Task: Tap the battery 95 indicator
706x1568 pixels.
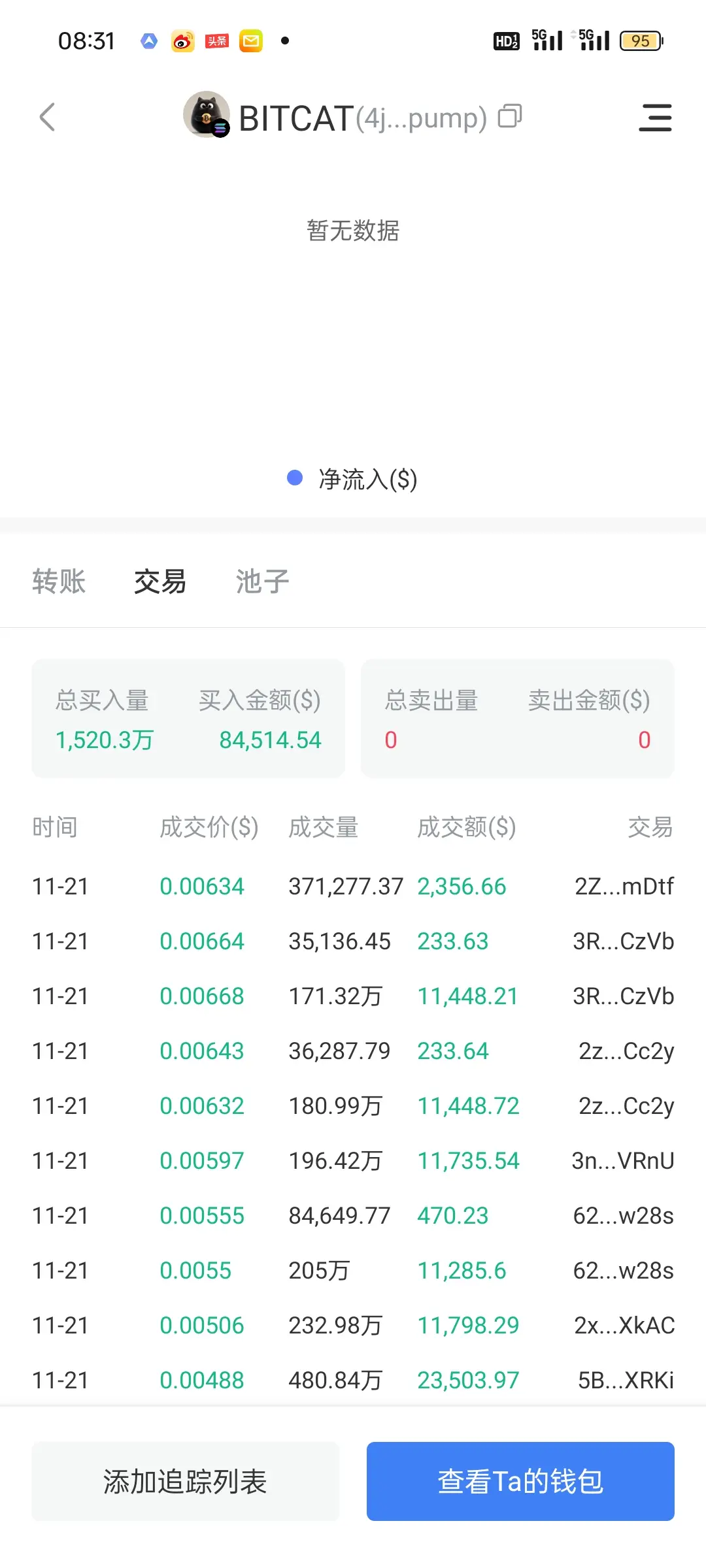Action: click(641, 41)
